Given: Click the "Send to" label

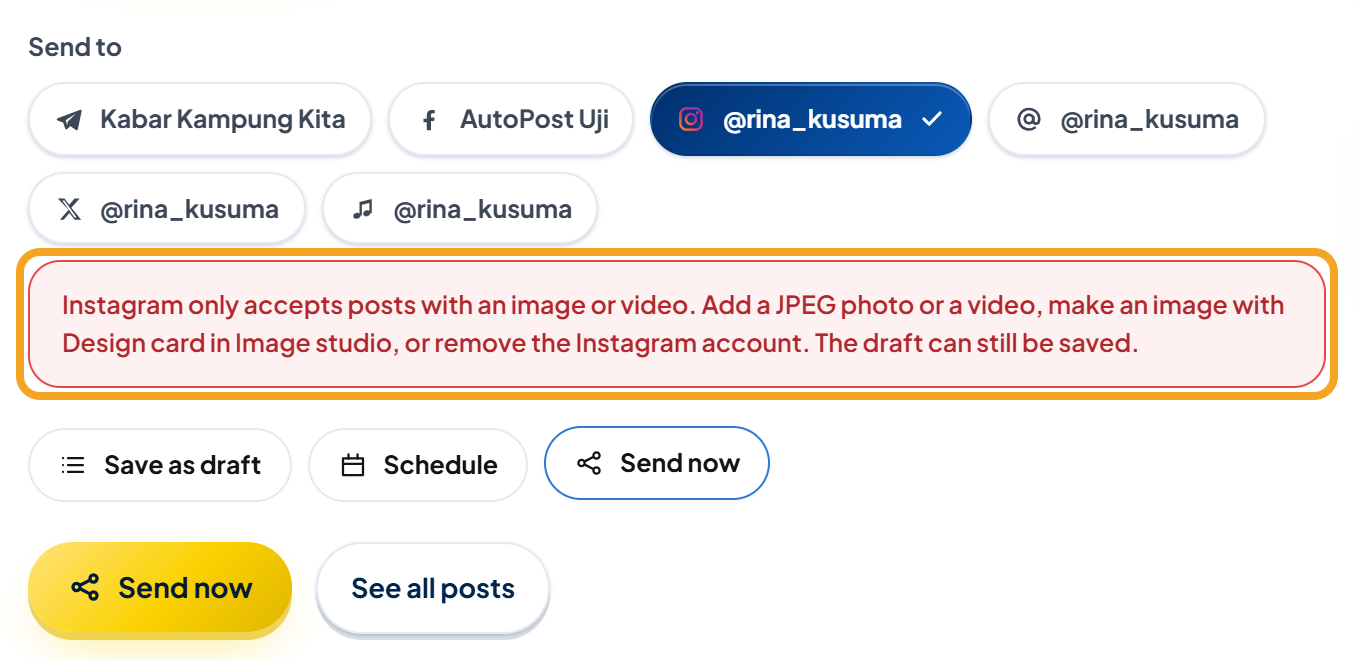Looking at the screenshot, I should (x=75, y=47).
